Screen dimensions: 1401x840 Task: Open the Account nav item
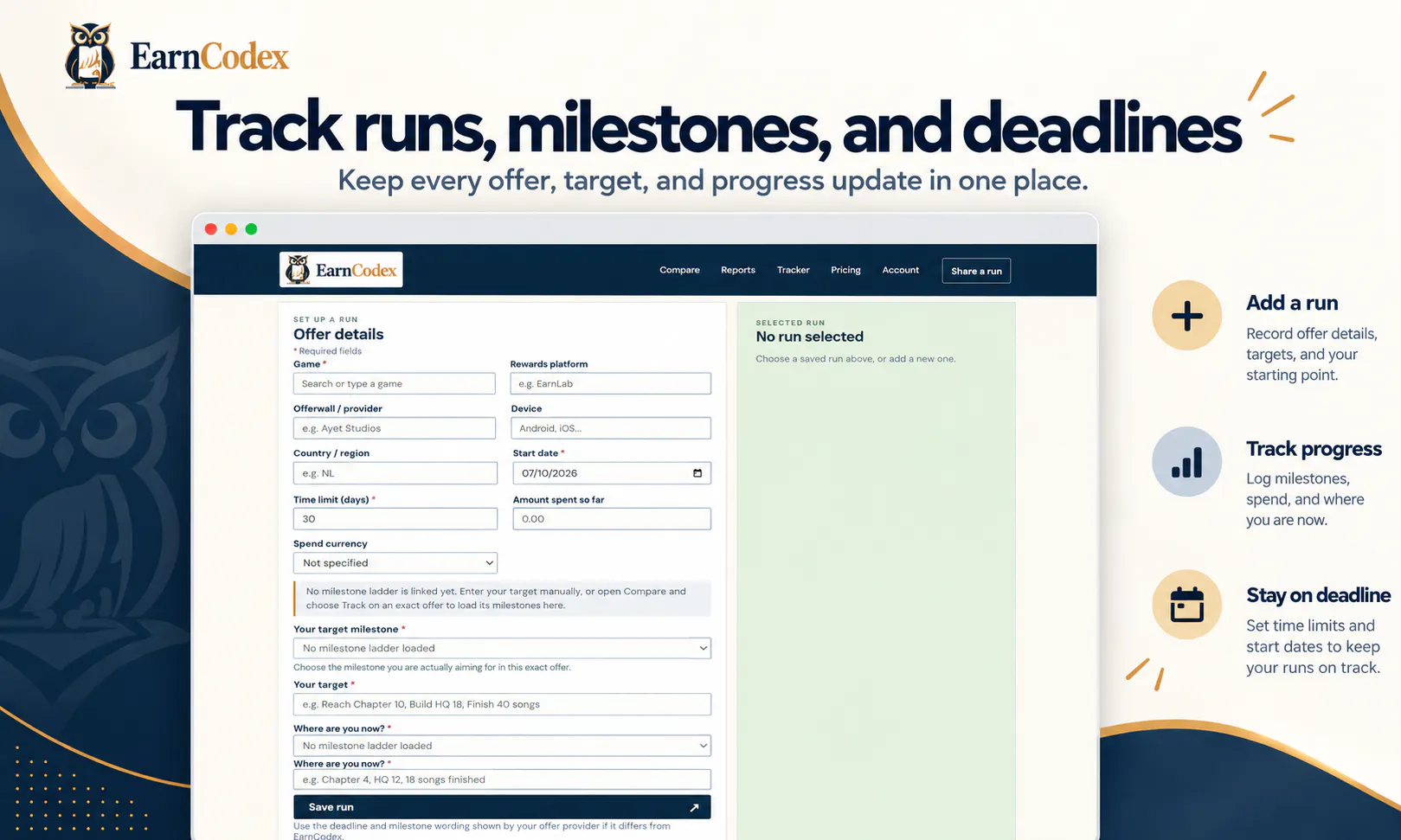click(901, 270)
